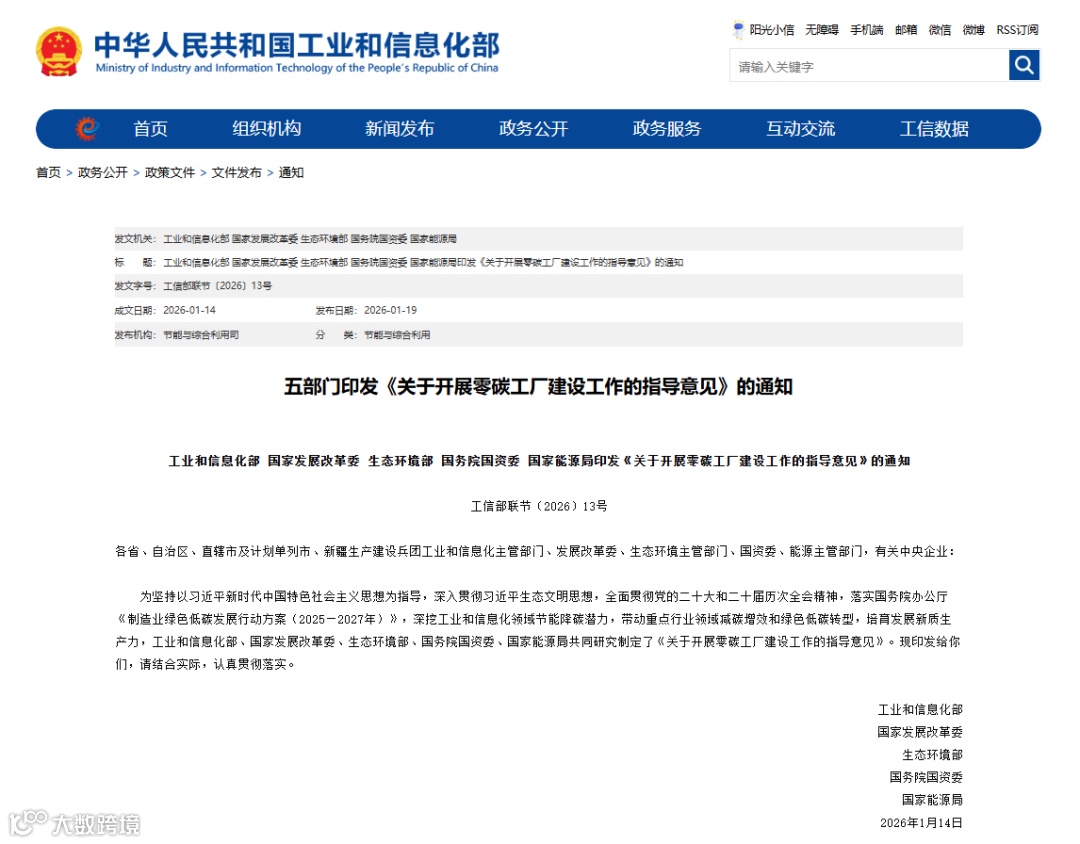Click the swirl icon in navigation bar
The image size is (1080, 844).
coord(87,128)
